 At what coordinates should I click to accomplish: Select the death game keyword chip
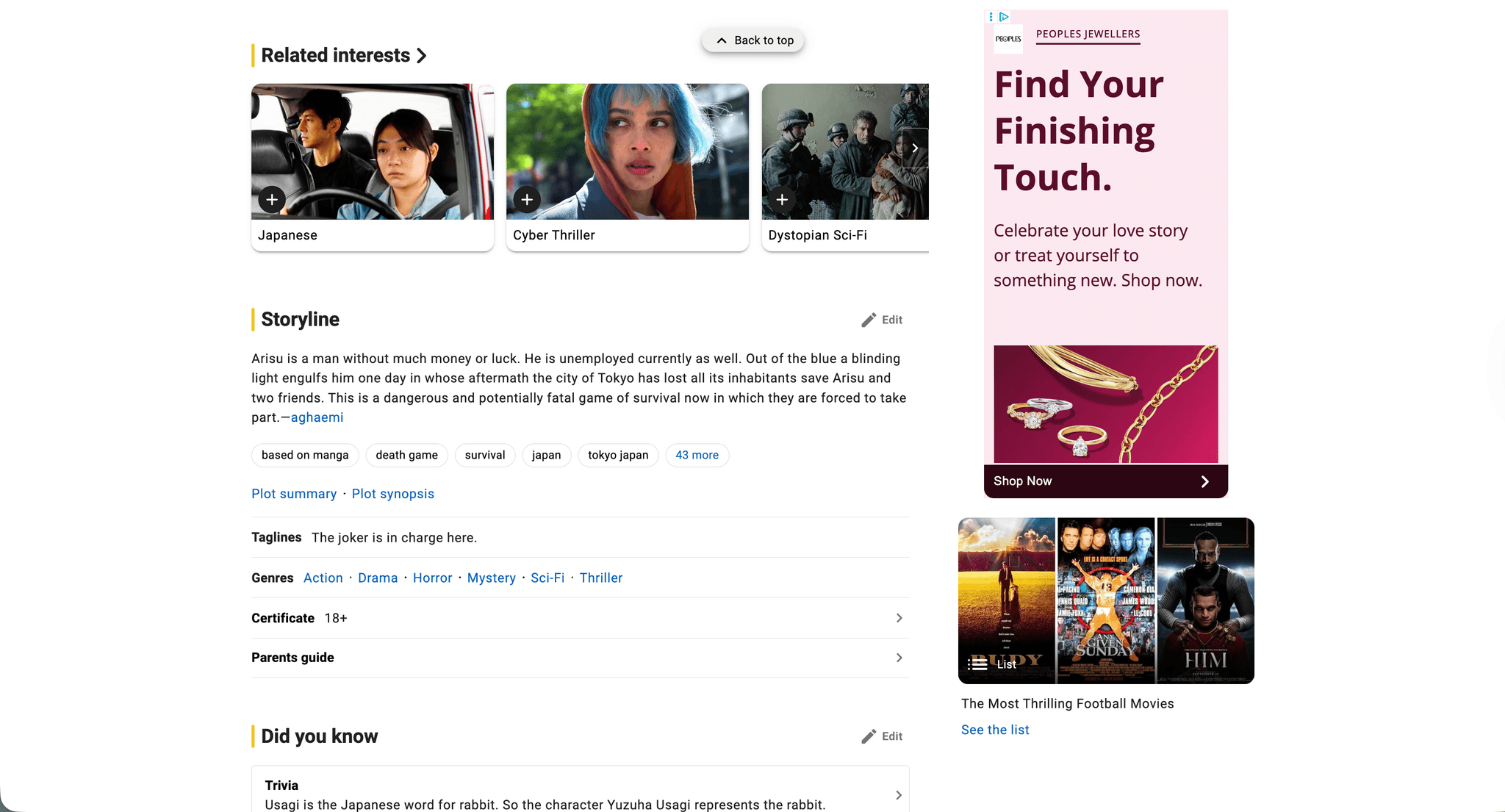406,455
